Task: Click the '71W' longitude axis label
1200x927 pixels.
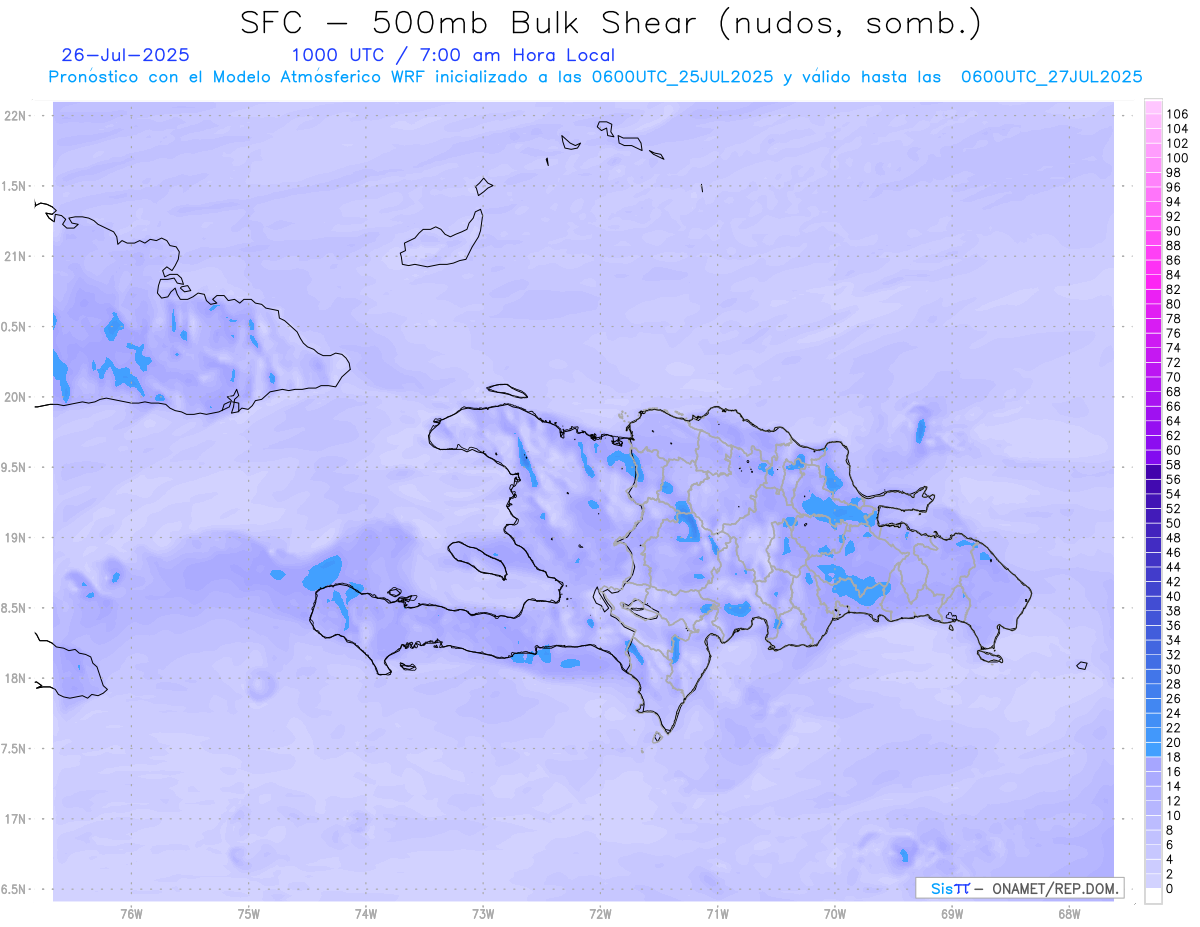Action: tap(717, 913)
